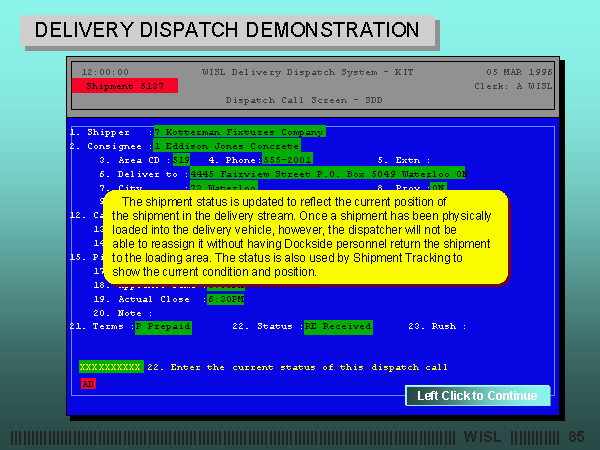Click the Prov field showing ON
The height and width of the screenshot is (450, 600).
(x=437, y=187)
